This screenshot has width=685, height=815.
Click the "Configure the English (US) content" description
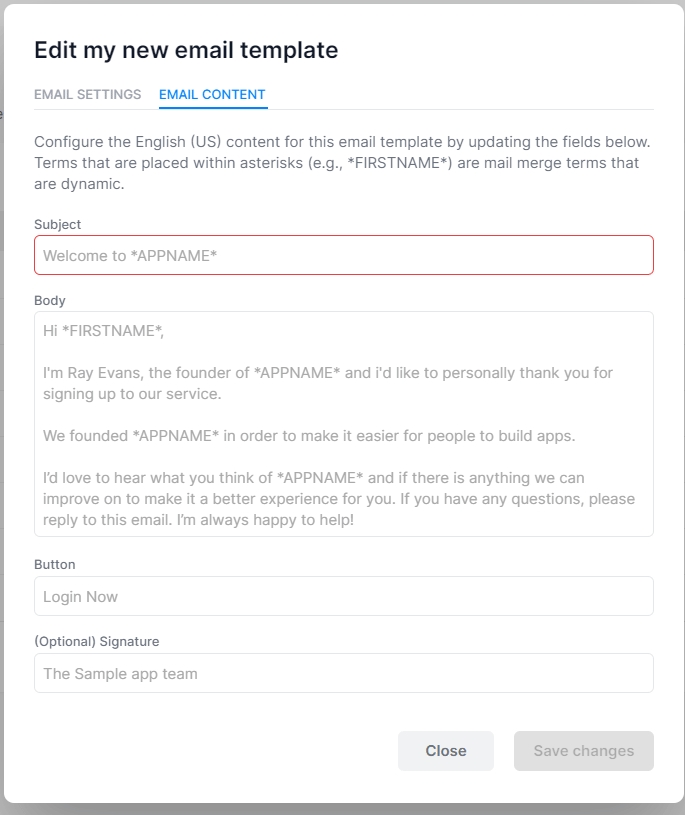pyautogui.click(x=342, y=163)
